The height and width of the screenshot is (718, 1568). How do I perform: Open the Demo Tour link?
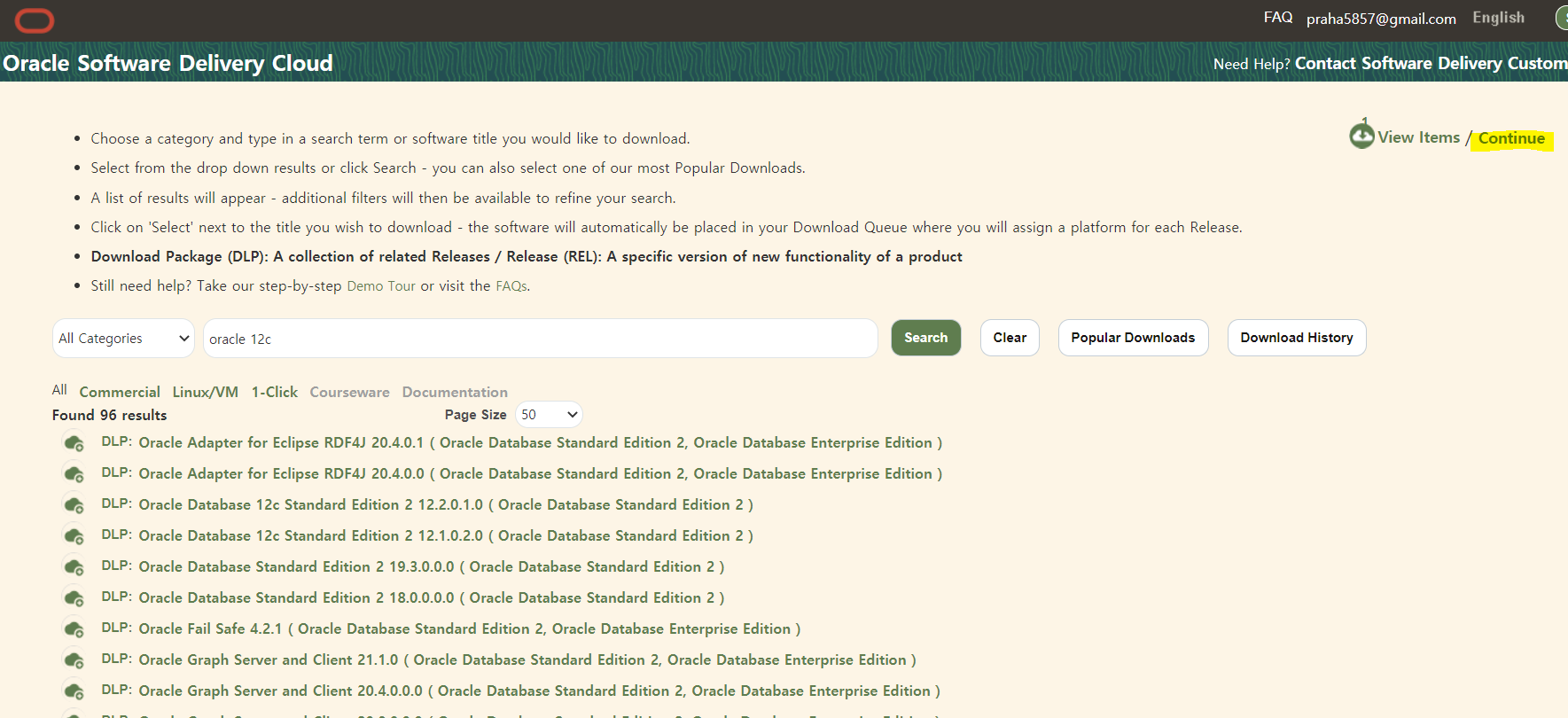[x=381, y=286]
